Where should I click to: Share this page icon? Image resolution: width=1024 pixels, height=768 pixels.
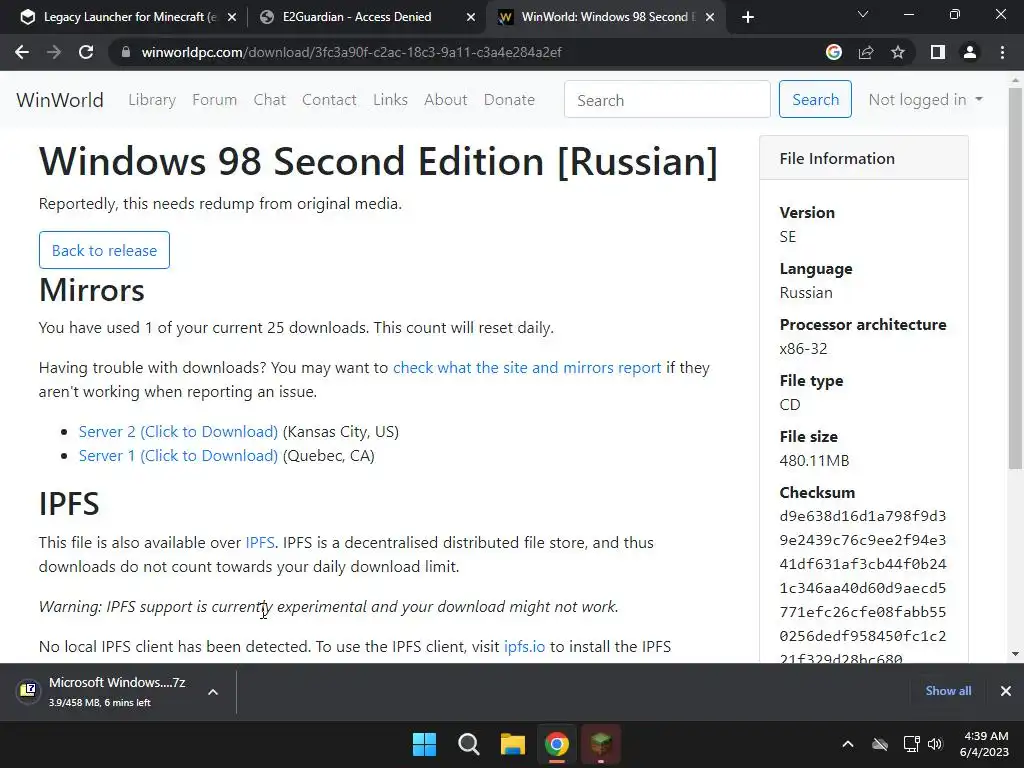pos(866,52)
